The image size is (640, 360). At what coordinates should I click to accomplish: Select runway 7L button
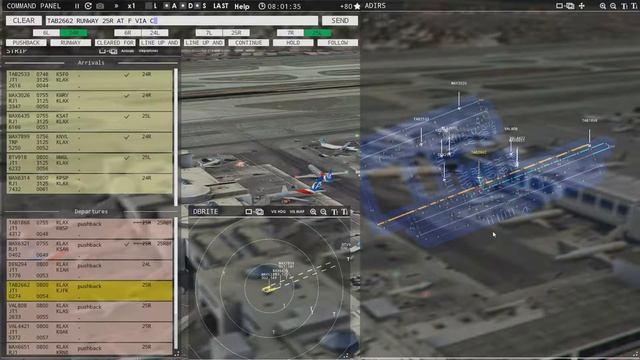tap(209, 33)
